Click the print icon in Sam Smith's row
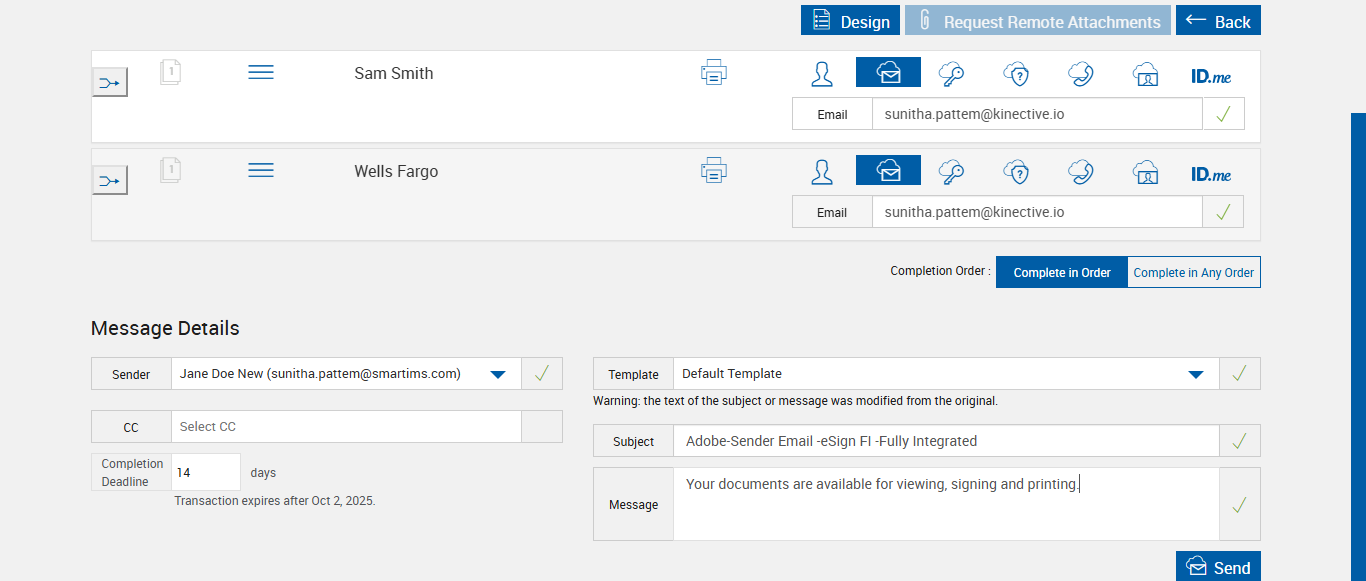1366x581 pixels. click(713, 73)
